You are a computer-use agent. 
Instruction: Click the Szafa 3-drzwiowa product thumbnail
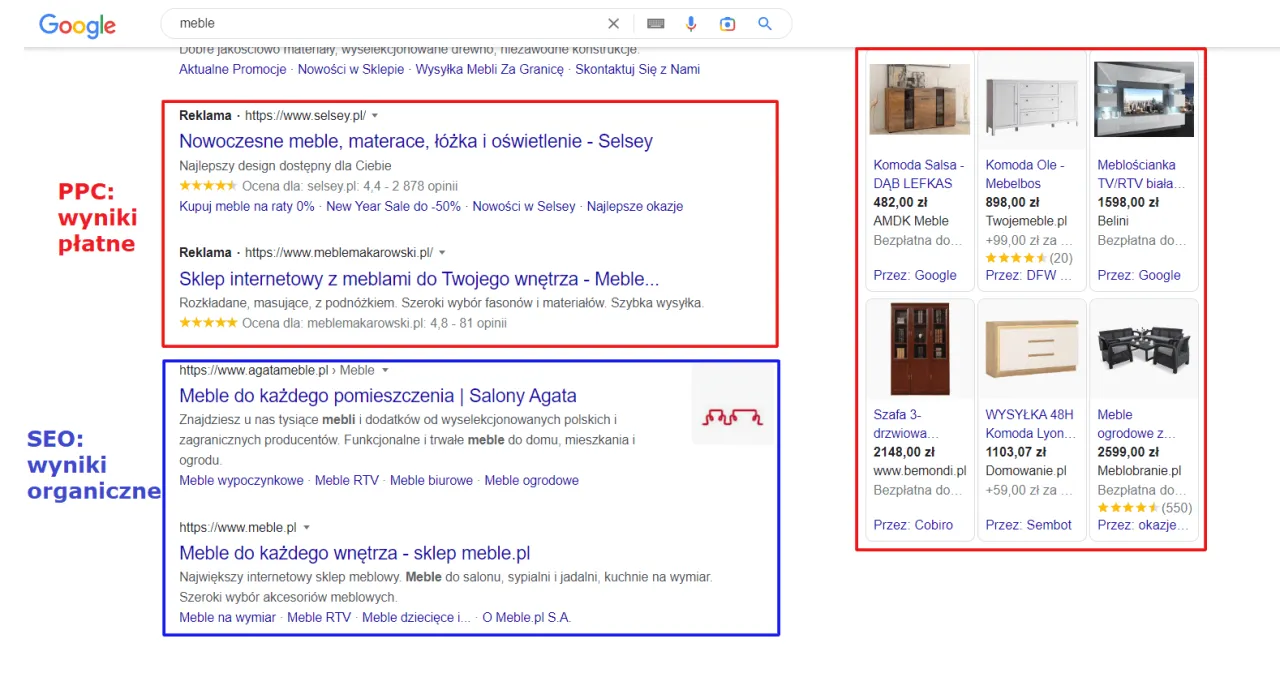(x=919, y=348)
